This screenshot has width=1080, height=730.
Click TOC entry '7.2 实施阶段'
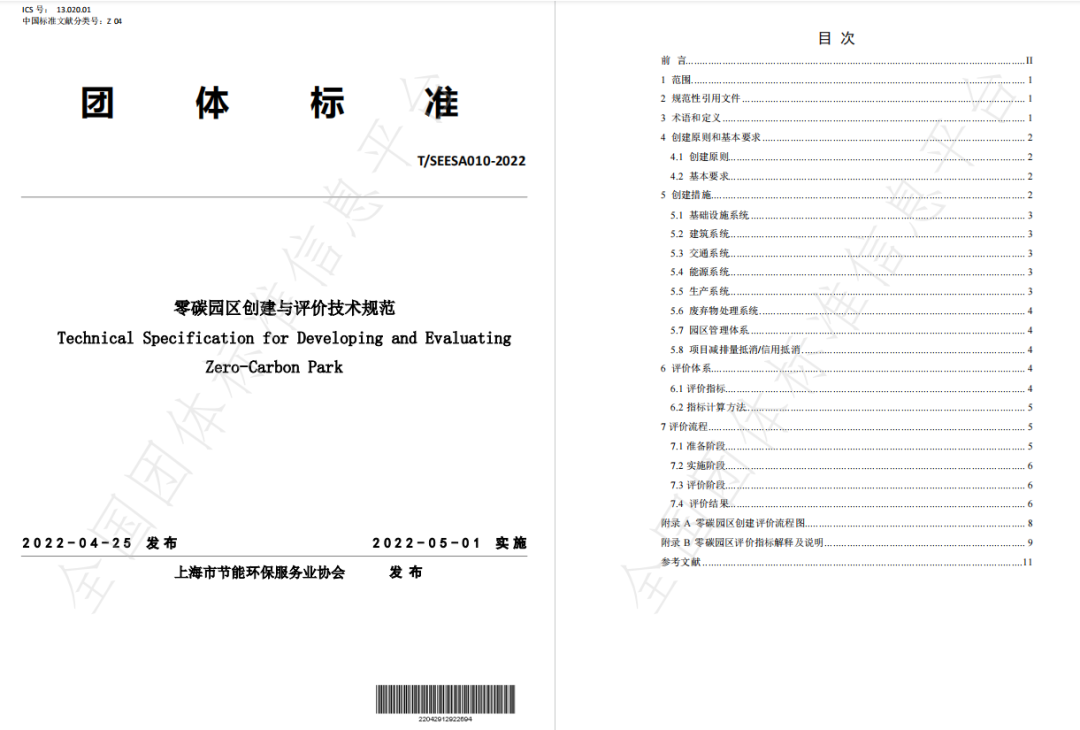pyautogui.click(x=851, y=466)
